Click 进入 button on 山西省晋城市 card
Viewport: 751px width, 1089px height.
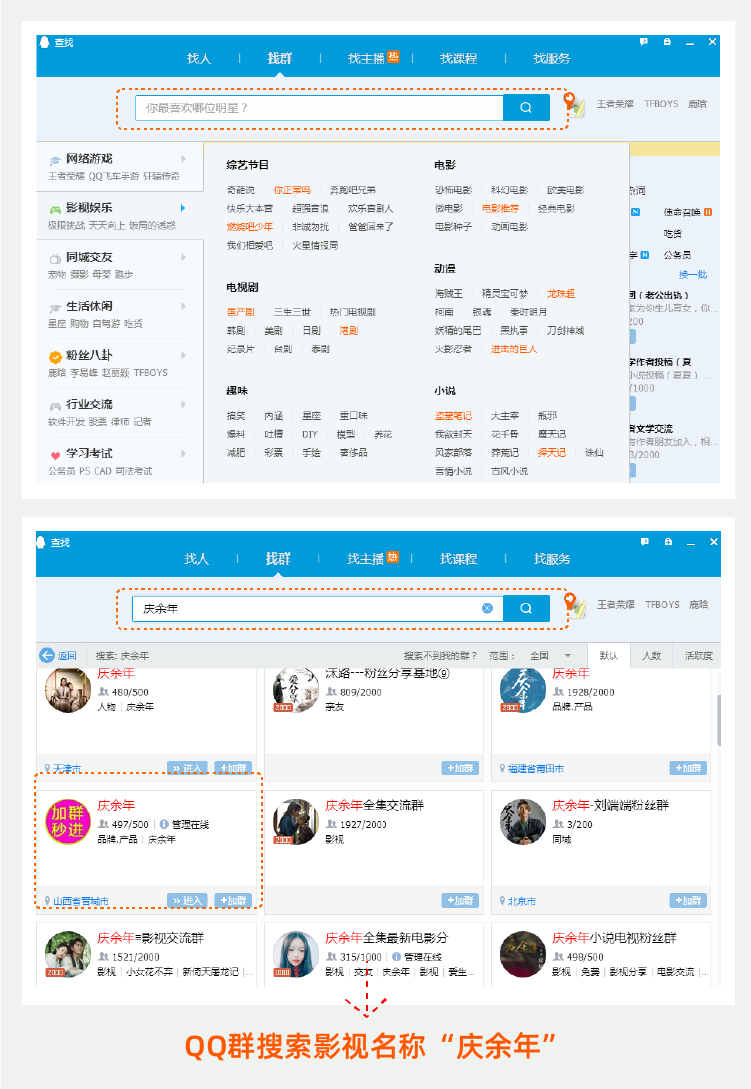[x=187, y=901]
